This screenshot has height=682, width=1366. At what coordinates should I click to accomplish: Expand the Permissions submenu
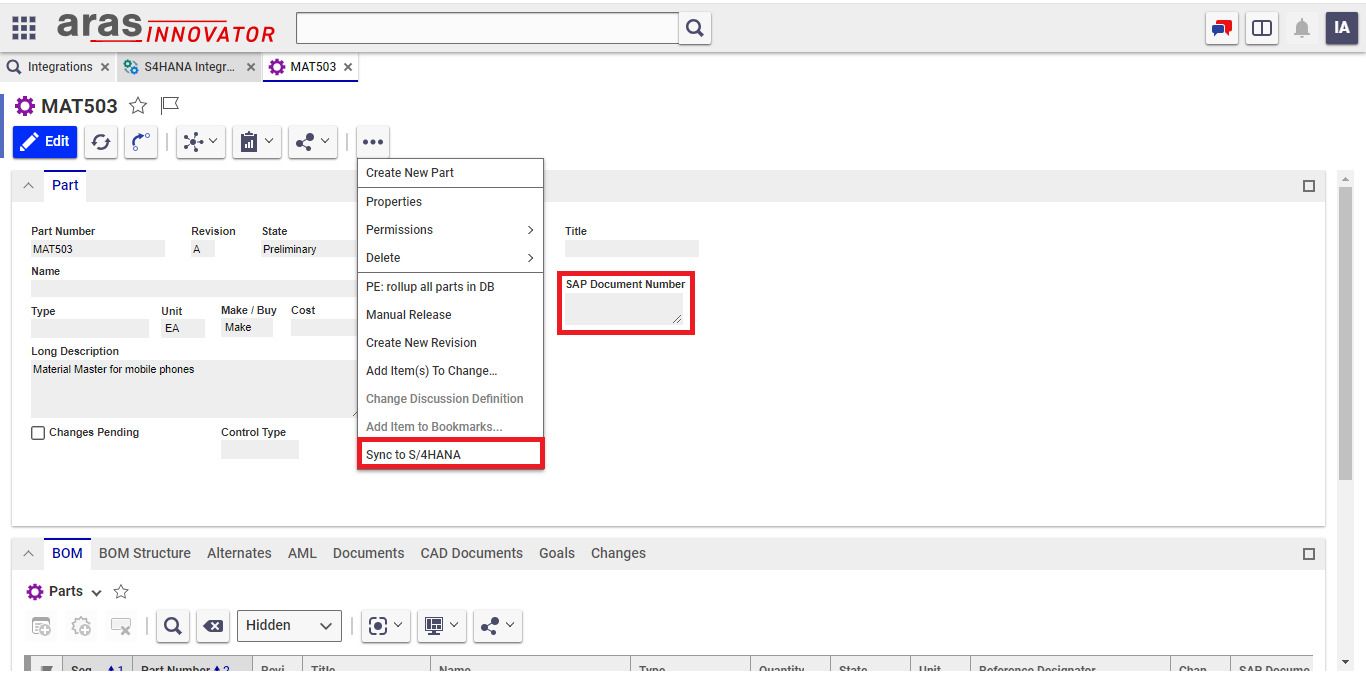[x=450, y=230]
